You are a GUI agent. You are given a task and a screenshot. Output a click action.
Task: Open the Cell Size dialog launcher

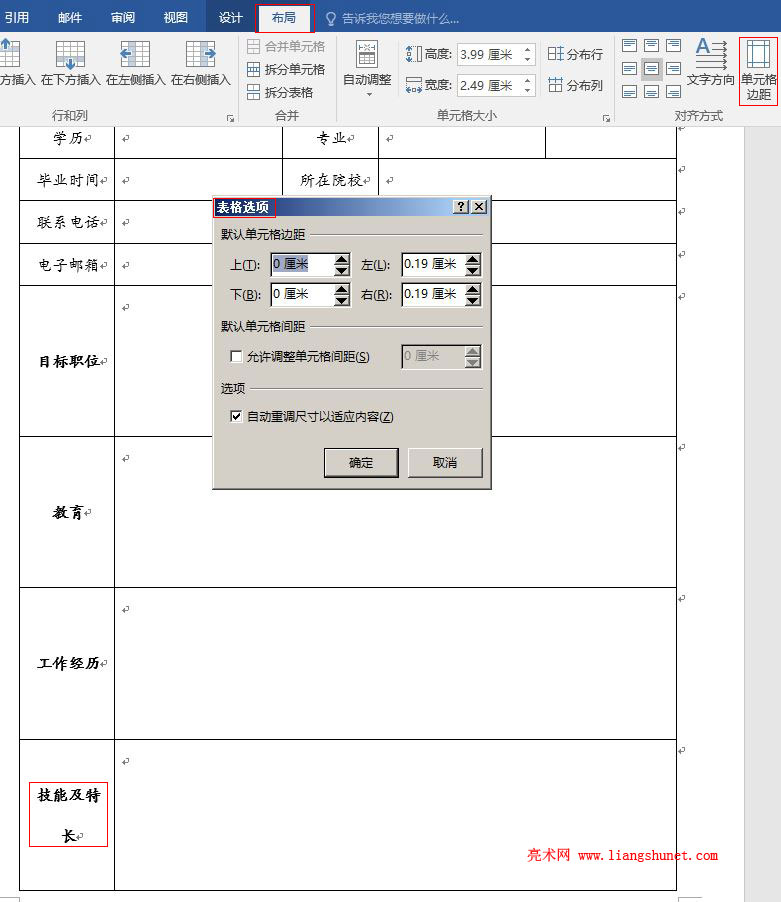tap(606, 119)
